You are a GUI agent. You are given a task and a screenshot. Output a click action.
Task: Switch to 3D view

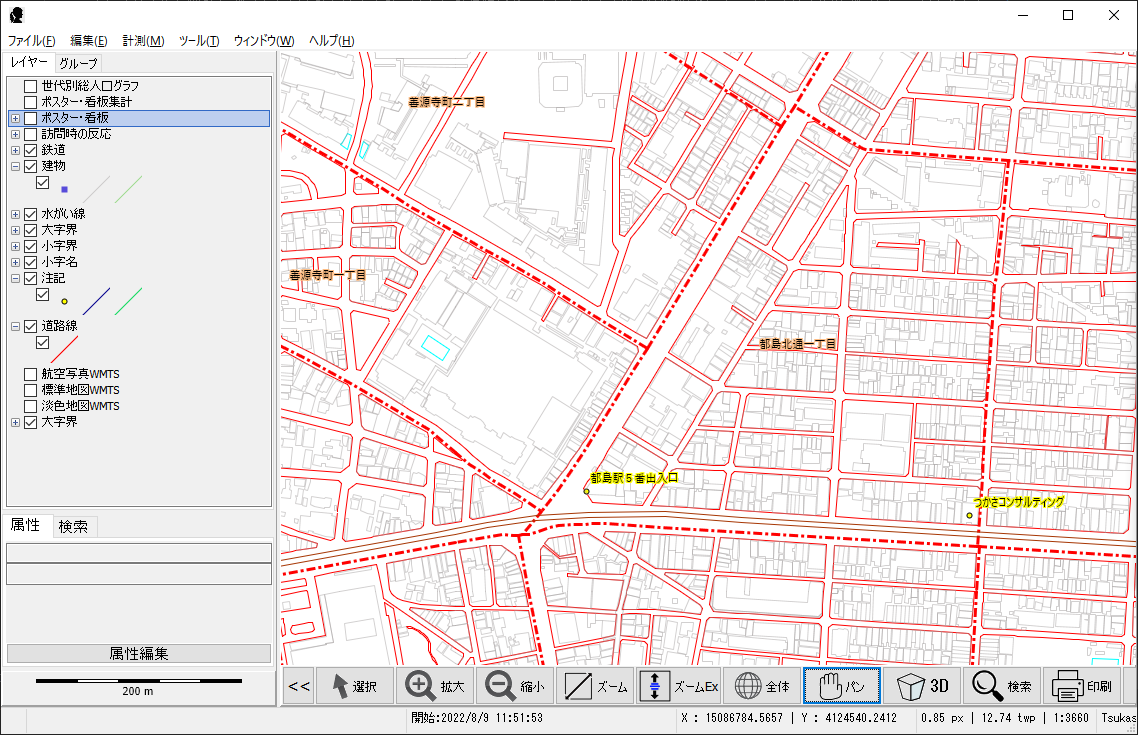coord(922,686)
